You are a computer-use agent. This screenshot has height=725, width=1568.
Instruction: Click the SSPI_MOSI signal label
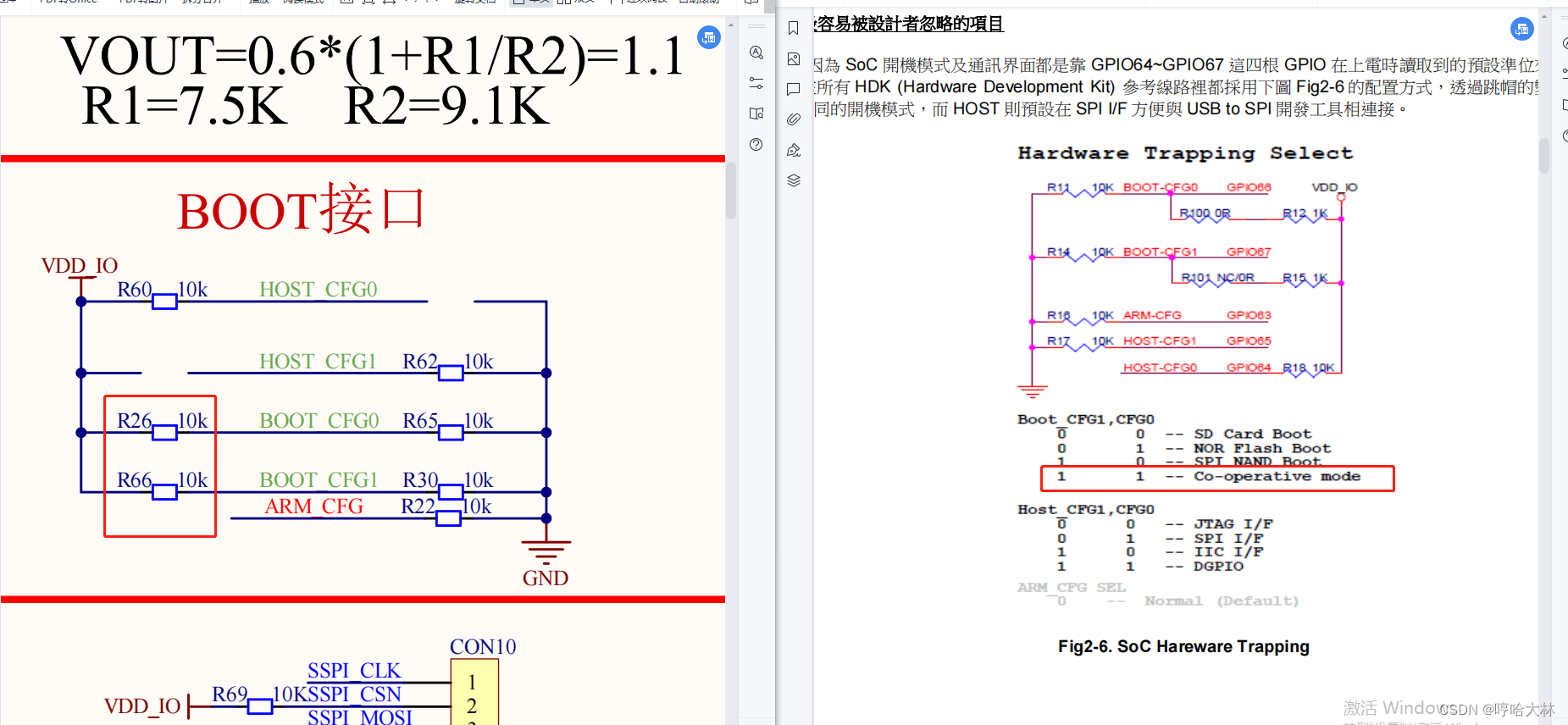coord(360,717)
